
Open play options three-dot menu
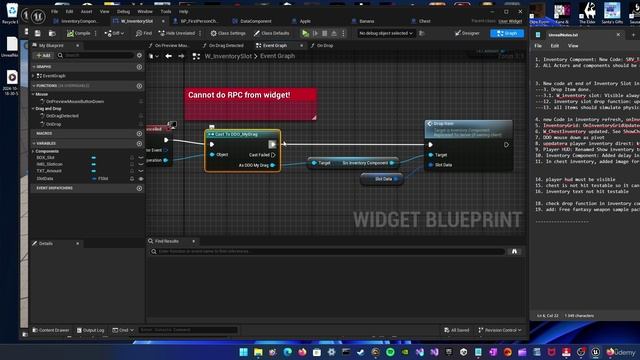pyautogui.click(x=343, y=33)
